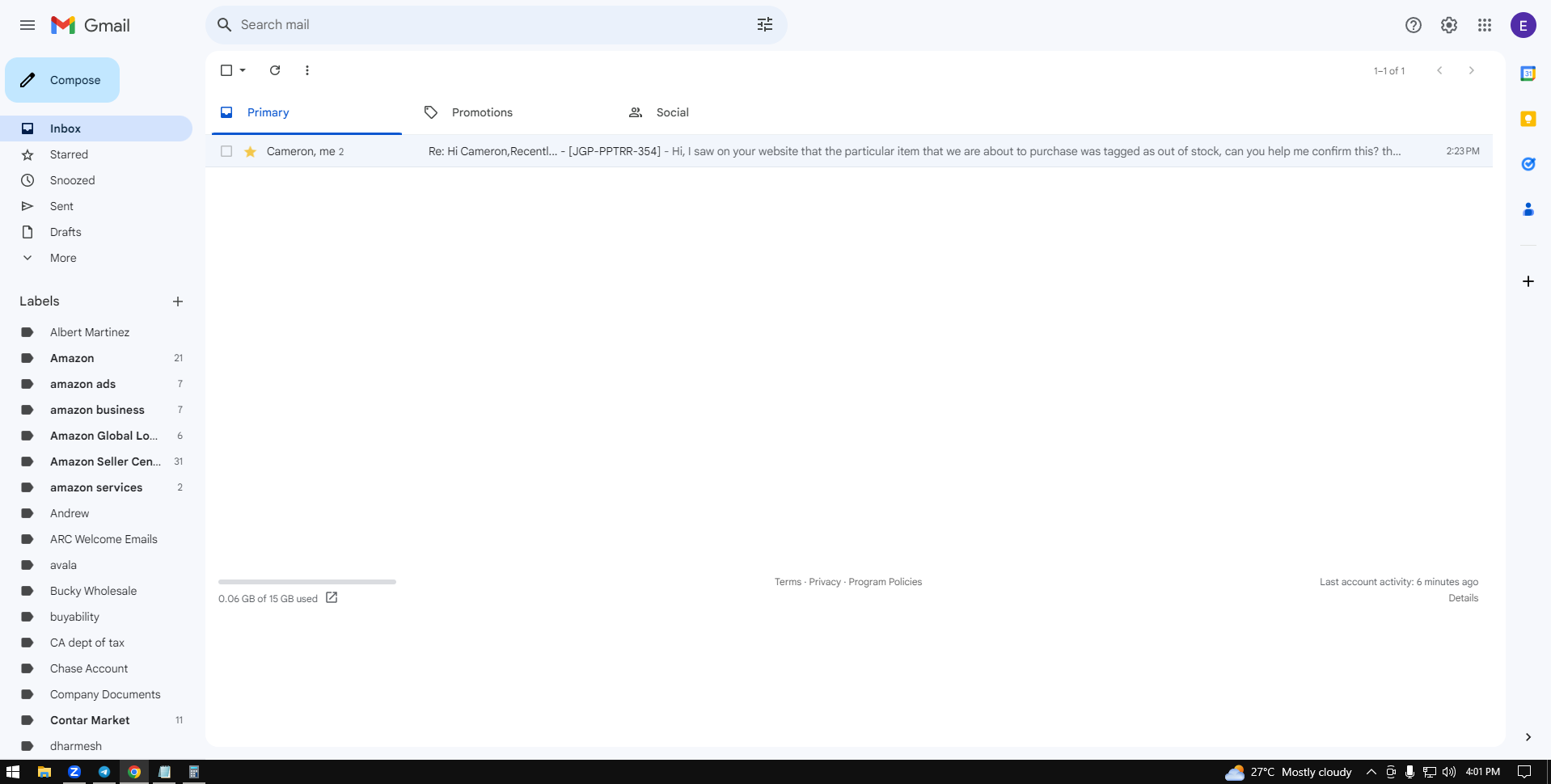Open Calculator in the taskbar
Image resolution: width=1551 pixels, height=784 pixels.
[x=194, y=772]
